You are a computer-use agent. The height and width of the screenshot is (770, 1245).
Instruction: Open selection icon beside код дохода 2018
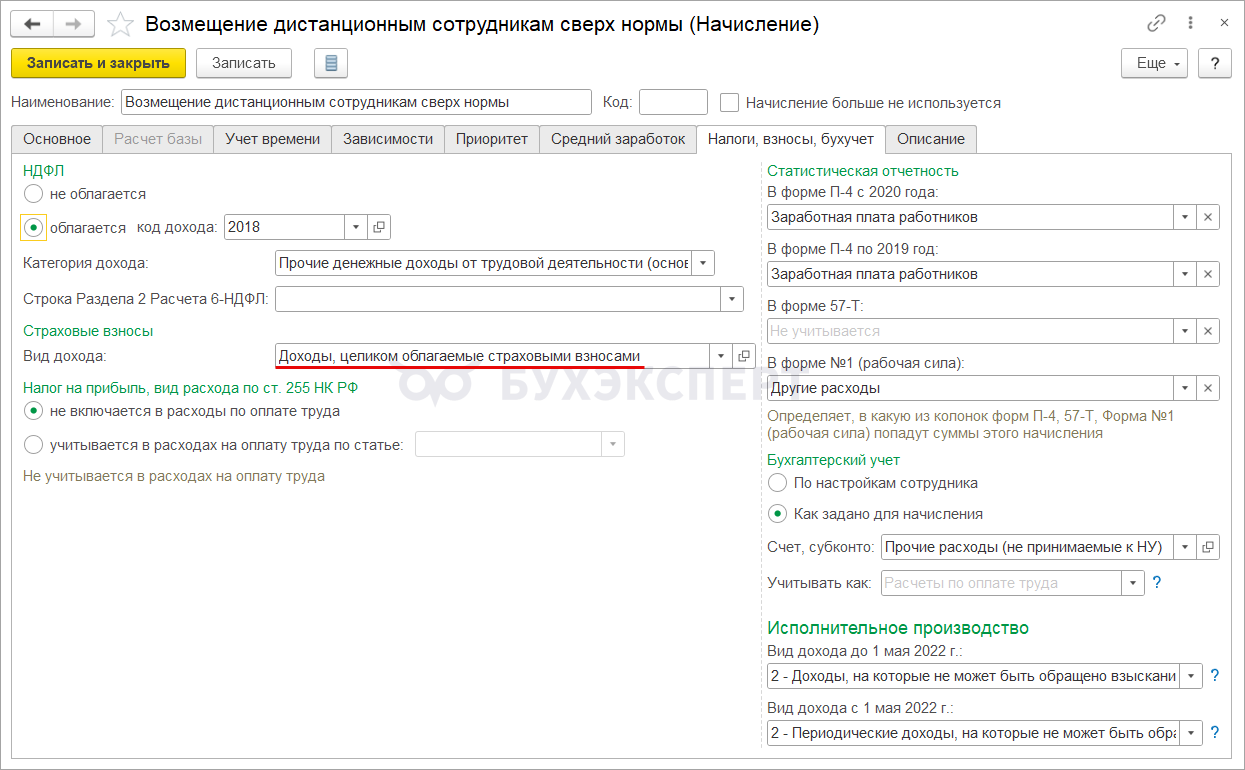379,227
